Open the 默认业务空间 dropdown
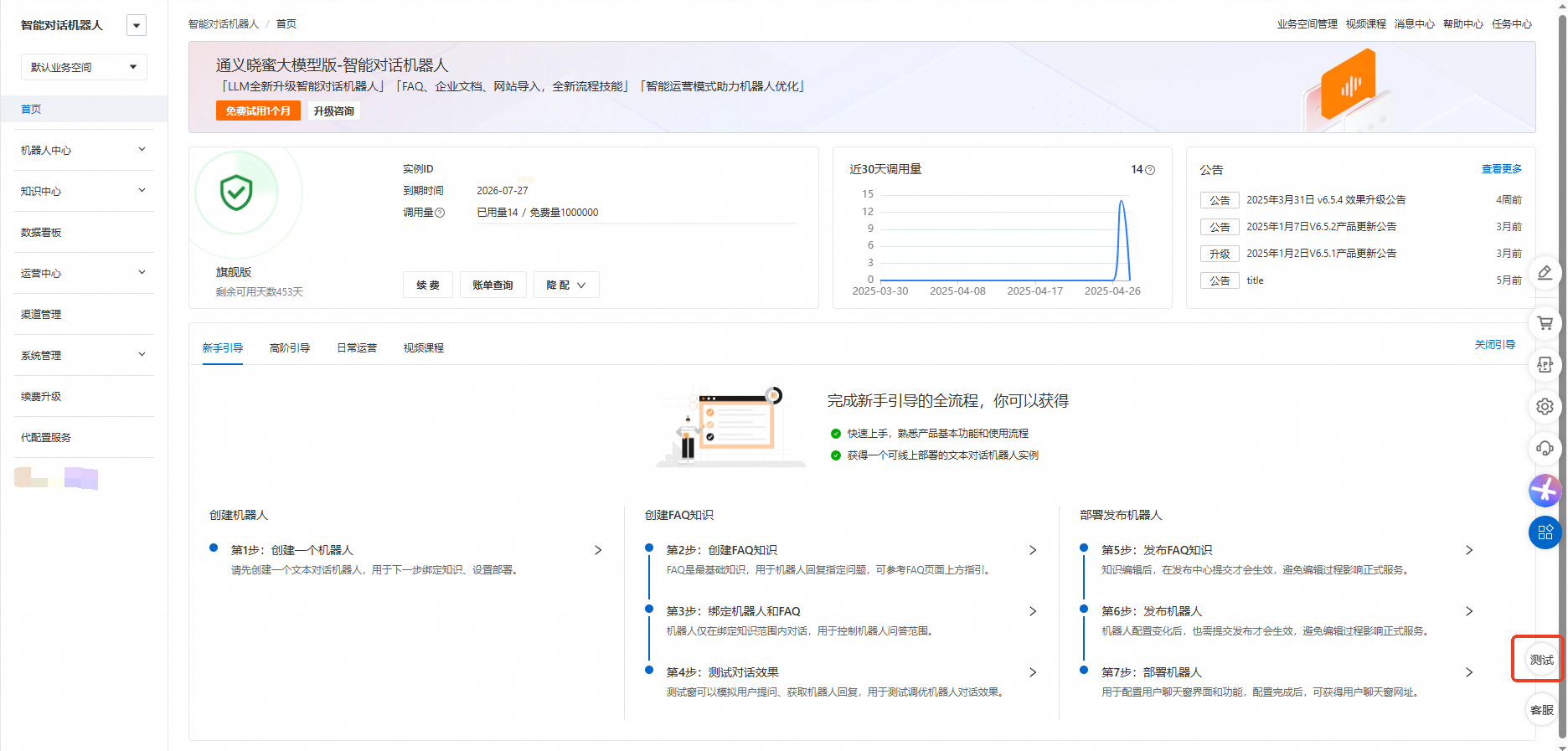Image resolution: width=1568 pixels, height=751 pixels. click(84, 67)
